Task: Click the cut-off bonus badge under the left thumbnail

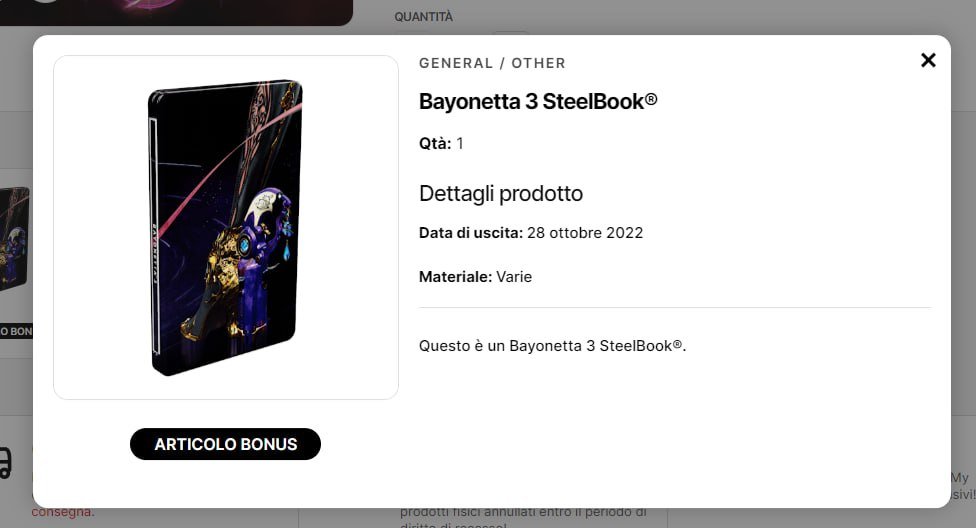Action: (15, 331)
